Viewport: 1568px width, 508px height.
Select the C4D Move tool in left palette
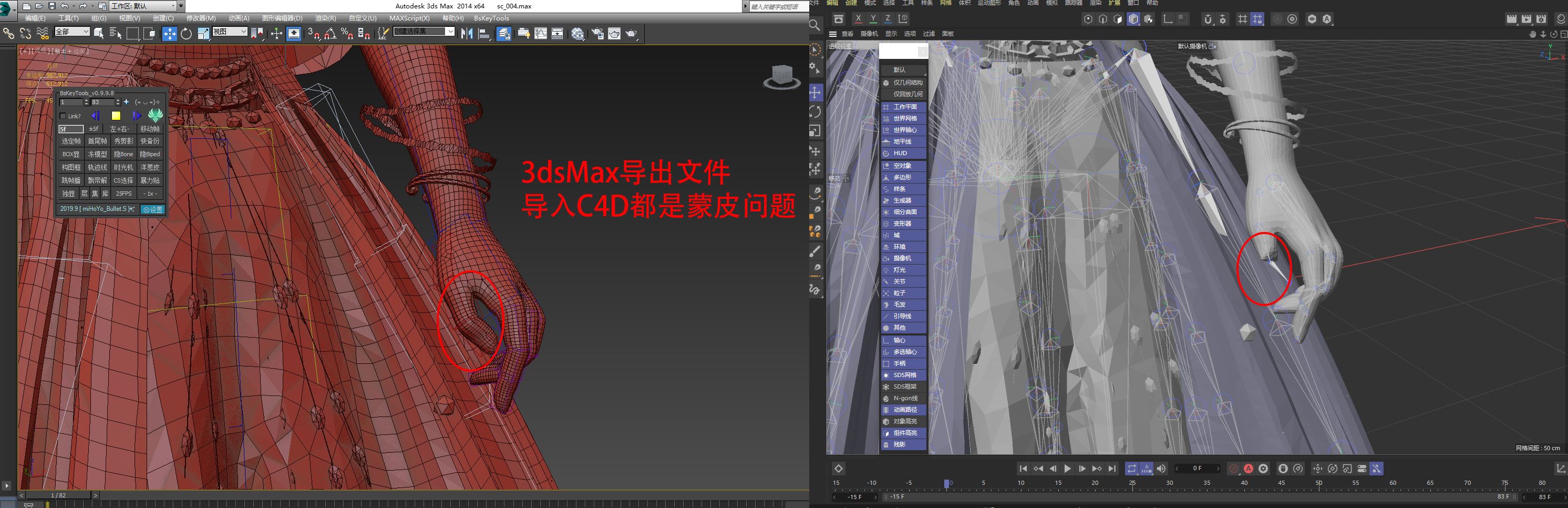coord(816,93)
